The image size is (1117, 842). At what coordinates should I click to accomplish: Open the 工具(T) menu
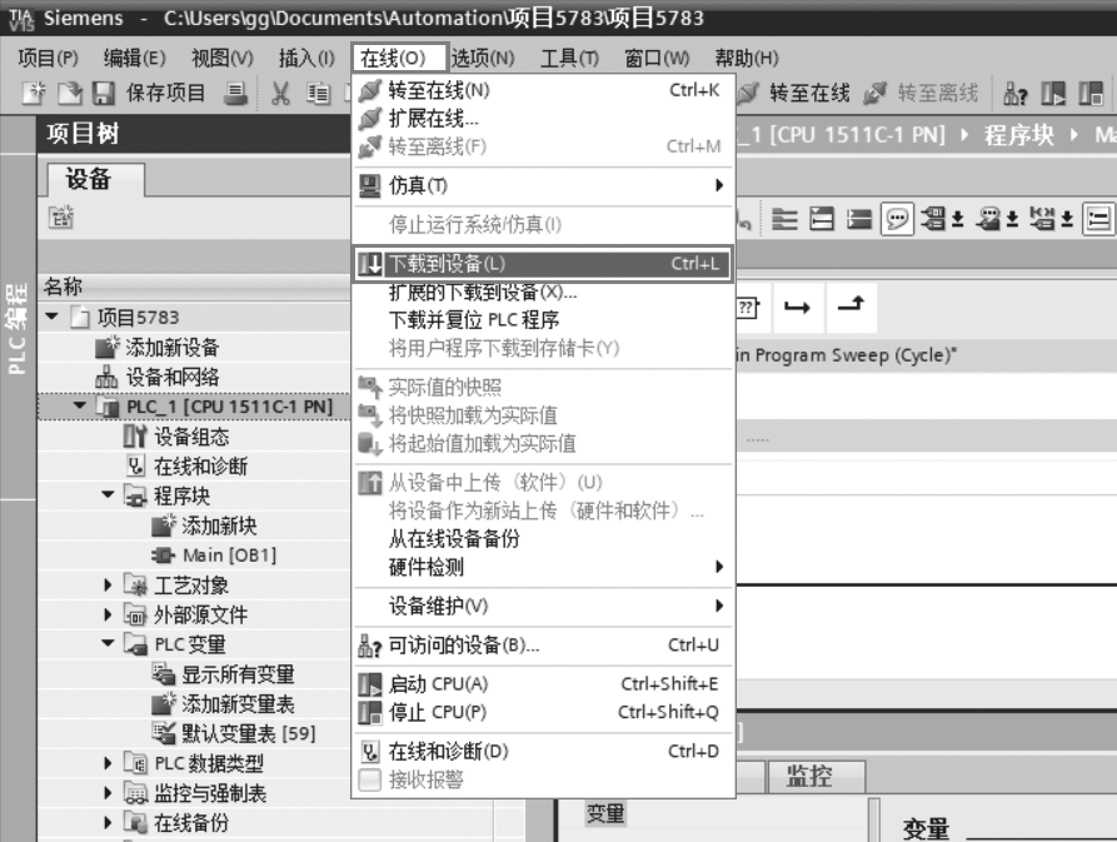point(569,58)
